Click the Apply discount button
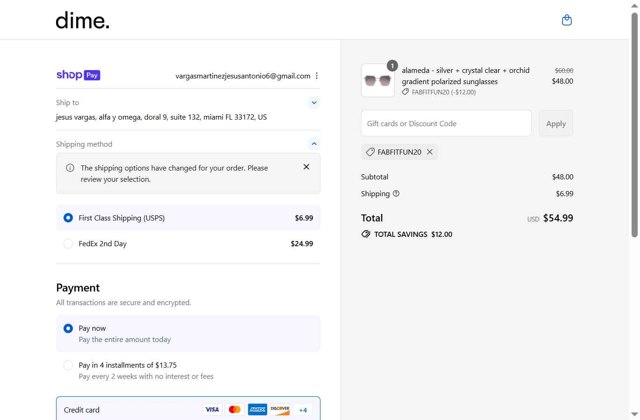The image size is (640, 420). 556,123
